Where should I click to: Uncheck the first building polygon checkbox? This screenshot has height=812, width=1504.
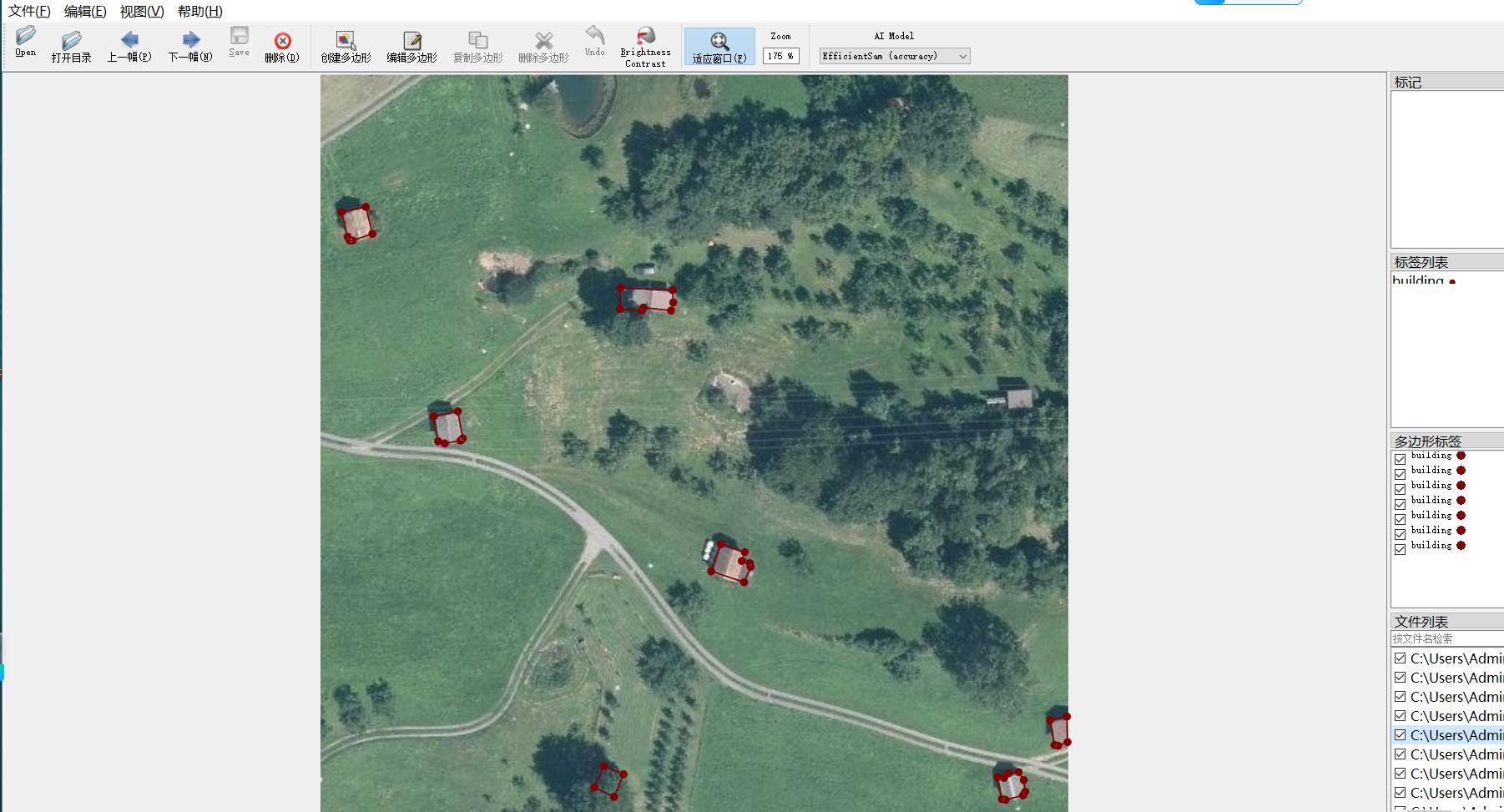click(1400, 459)
